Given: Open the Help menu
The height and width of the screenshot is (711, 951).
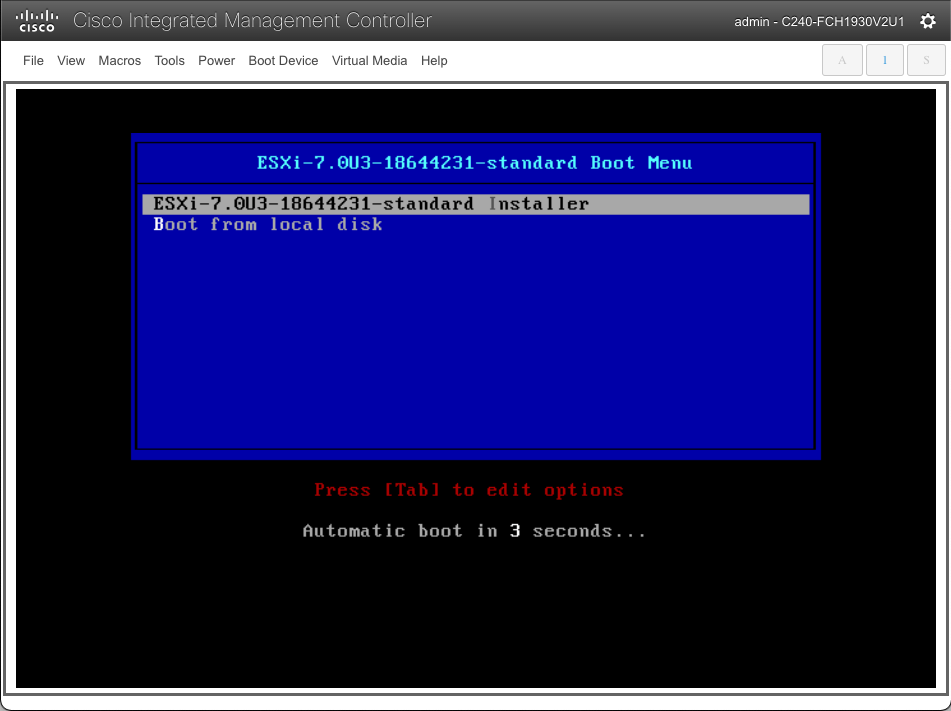Looking at the screenshot, I should 434,61.
